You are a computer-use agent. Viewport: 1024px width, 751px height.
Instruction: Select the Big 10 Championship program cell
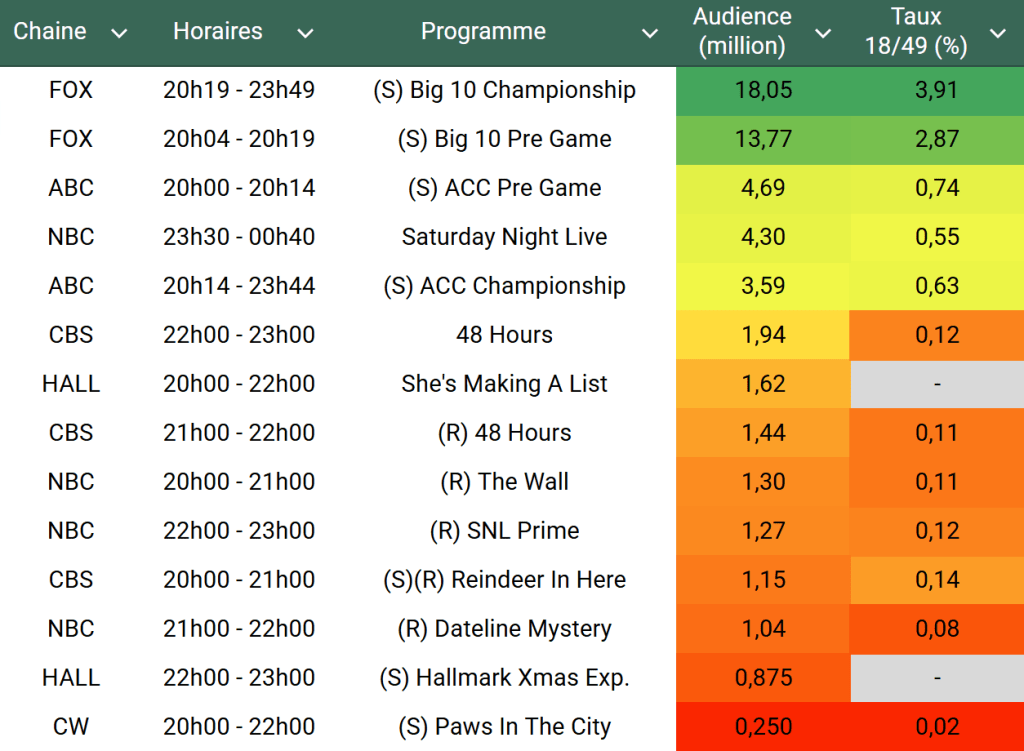point(504,90)
